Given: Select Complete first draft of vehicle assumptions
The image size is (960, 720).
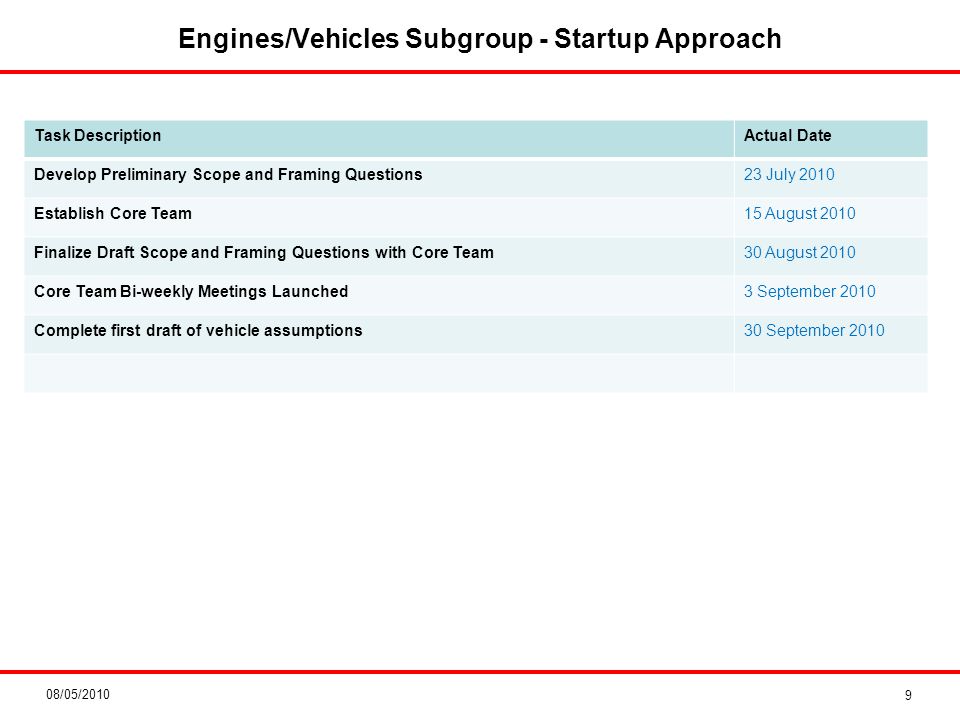Looking at the screenshot, I should (198, 331).
